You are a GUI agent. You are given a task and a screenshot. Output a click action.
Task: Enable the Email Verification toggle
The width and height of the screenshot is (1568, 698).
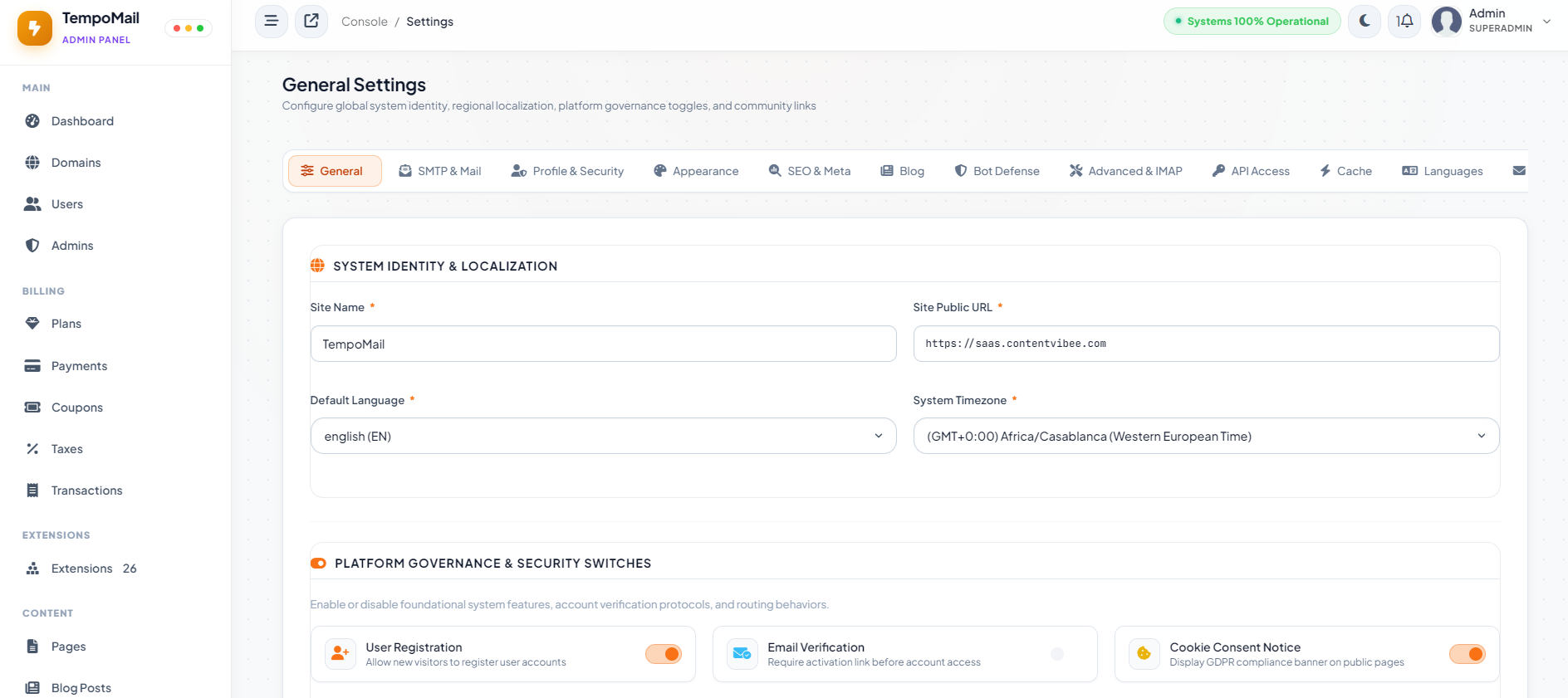pyautogui.click(x=1066, y=654)
